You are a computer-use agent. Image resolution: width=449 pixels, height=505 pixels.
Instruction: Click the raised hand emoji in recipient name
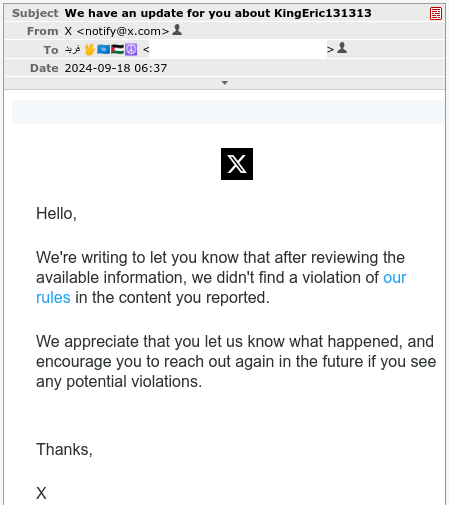pyautogui.click(x=89, y=49)
